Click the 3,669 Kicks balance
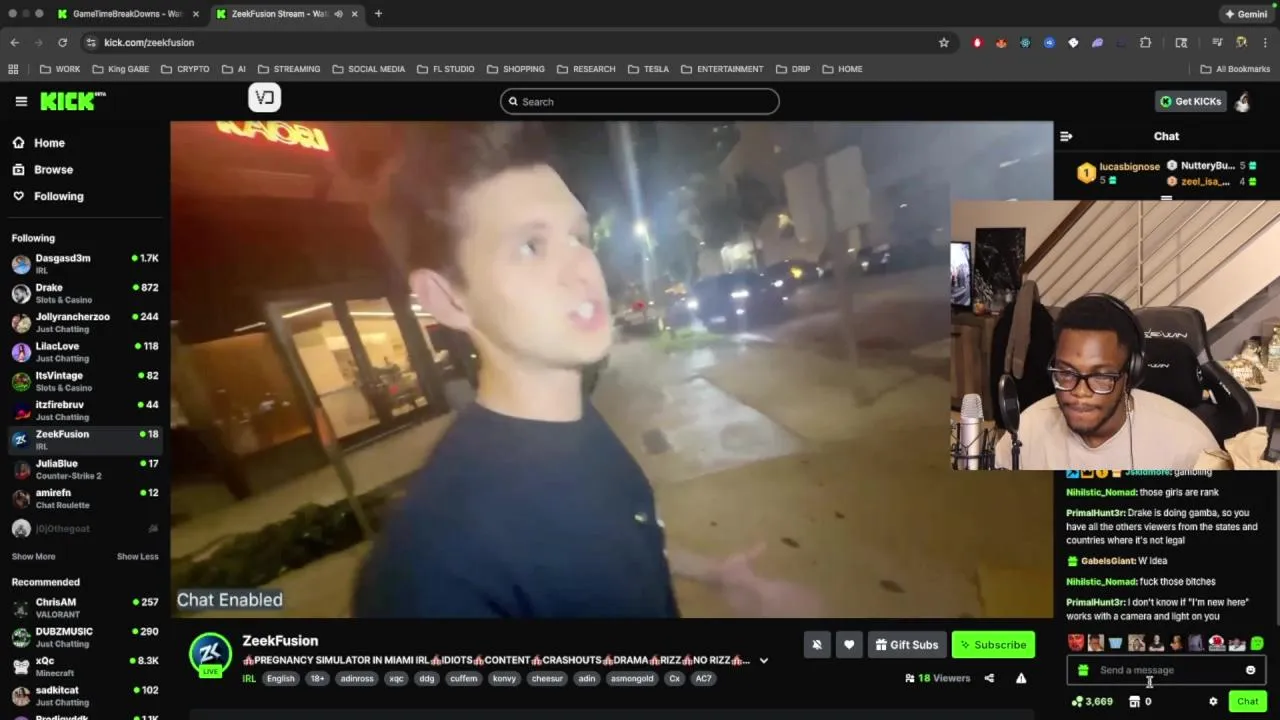 1092,702
